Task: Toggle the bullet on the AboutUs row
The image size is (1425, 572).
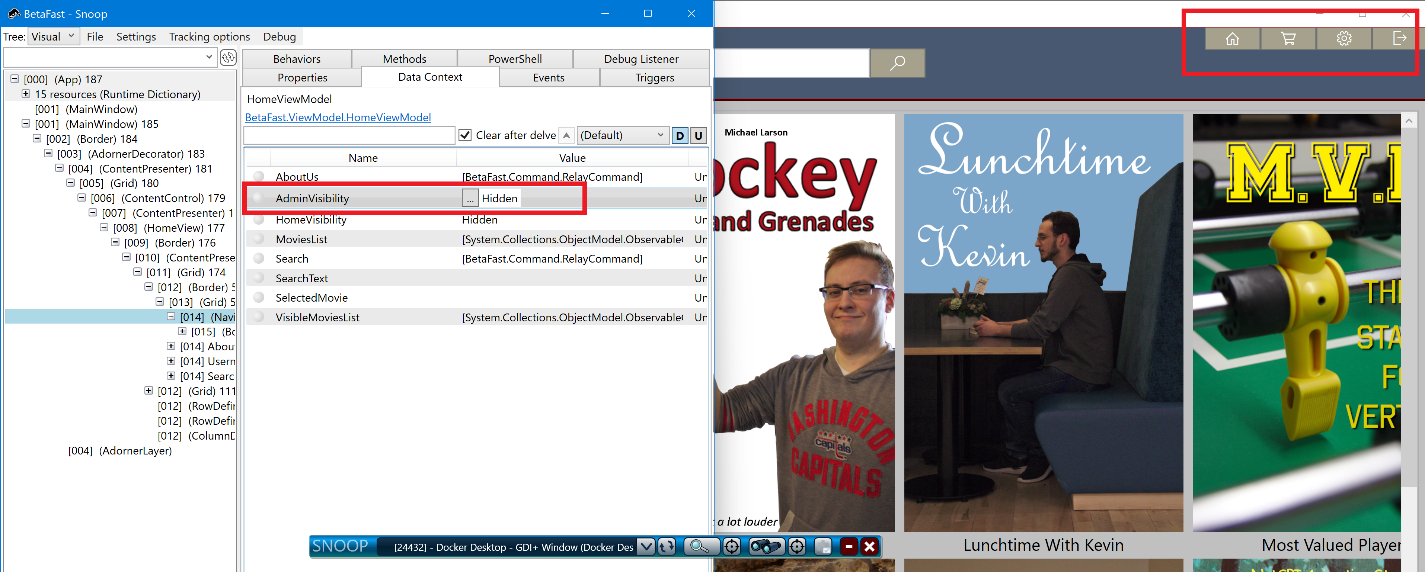Action: [258, 177]
